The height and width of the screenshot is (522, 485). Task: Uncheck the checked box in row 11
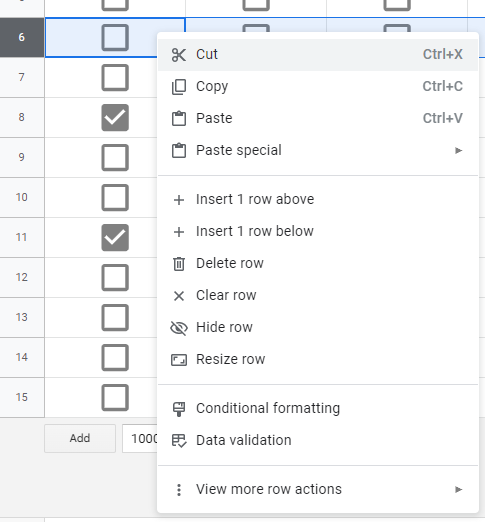tap(115, 238)
